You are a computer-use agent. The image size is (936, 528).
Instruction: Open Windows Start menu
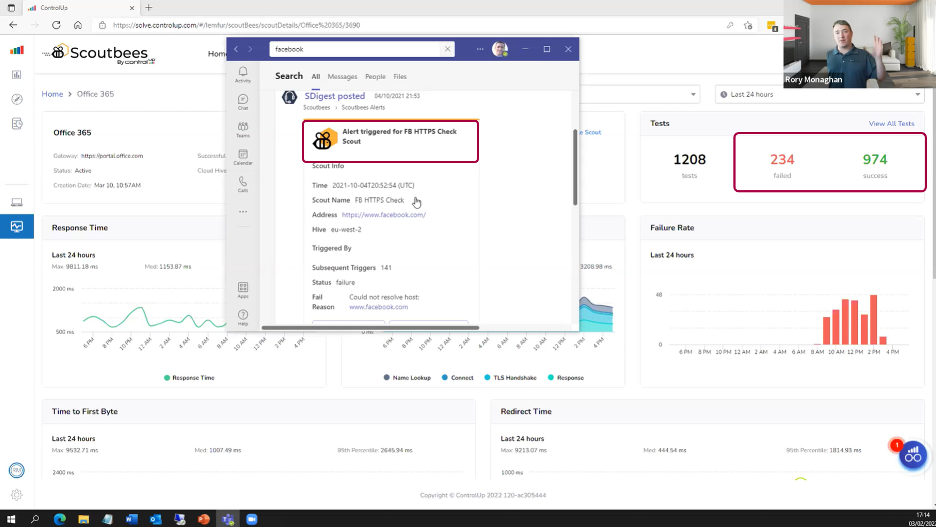(x=11, y=519)
